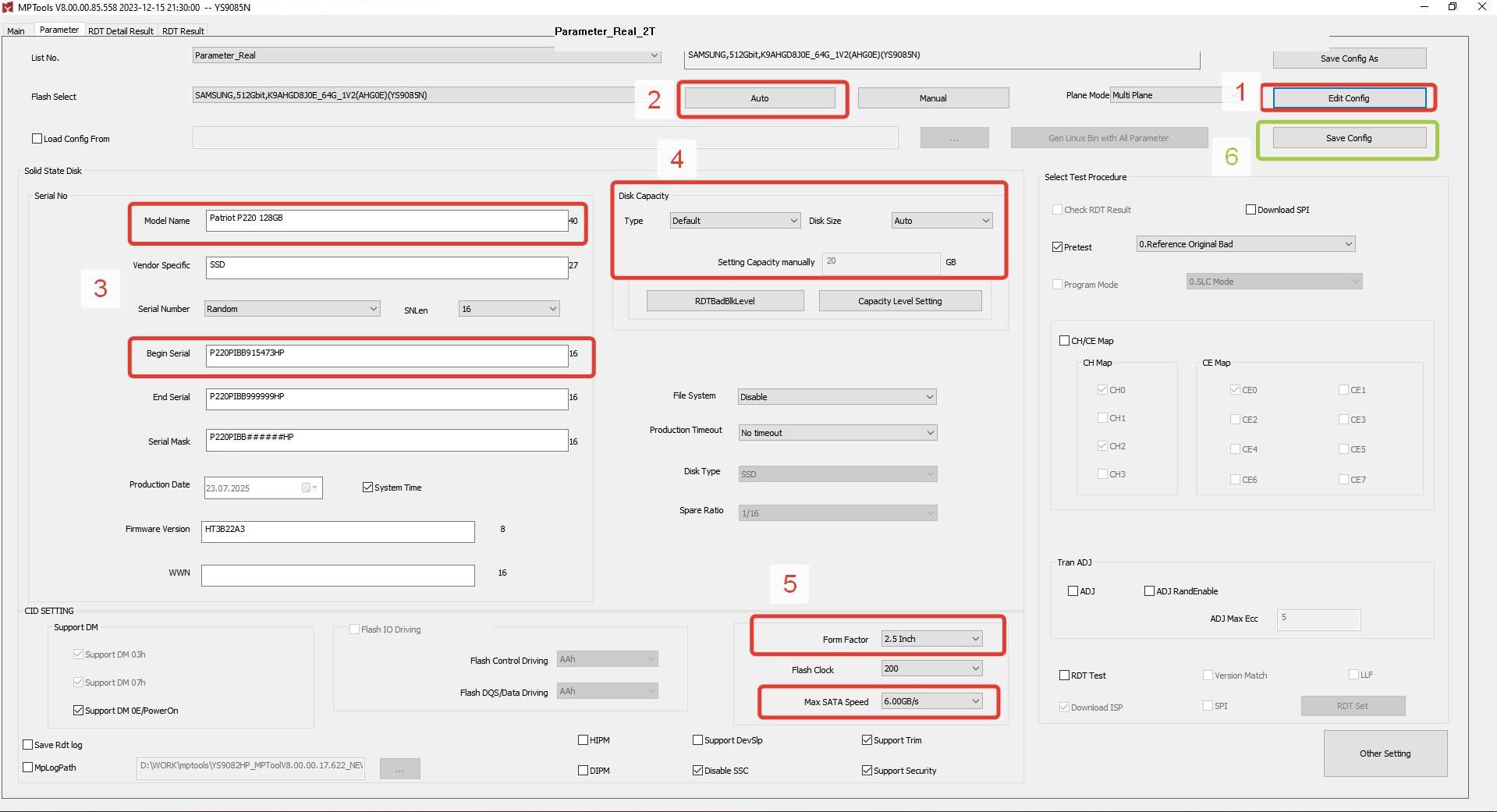1497x812 pixels.
Task: Expand the Serial Number type dropdown
Action: click(x=292, y=309)
